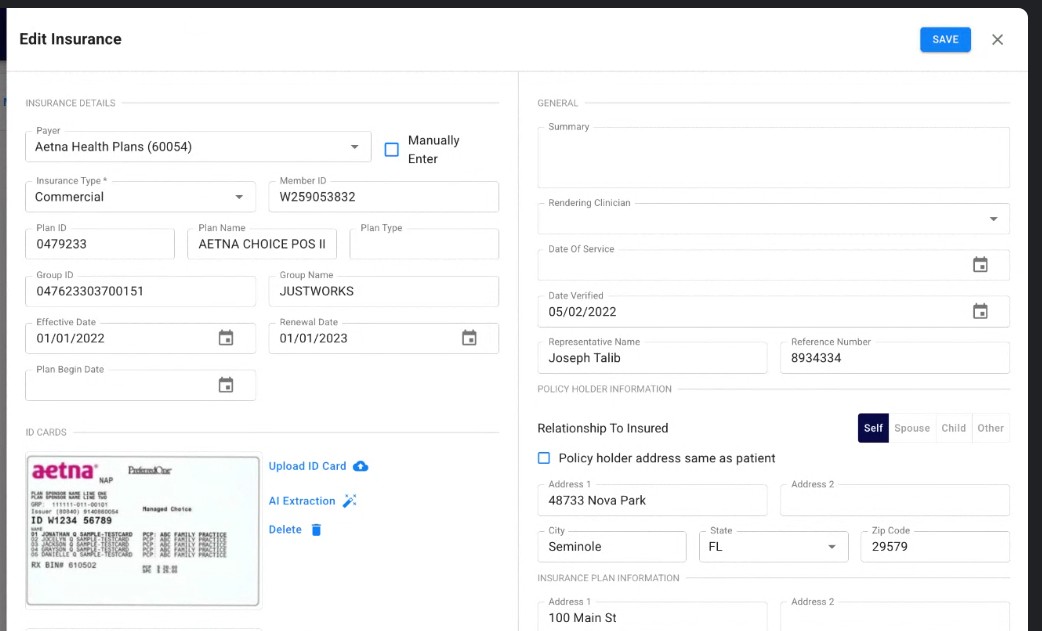1042x631 pixels.
Task: Click the Plan Name field
Action: tap(262, 244)
